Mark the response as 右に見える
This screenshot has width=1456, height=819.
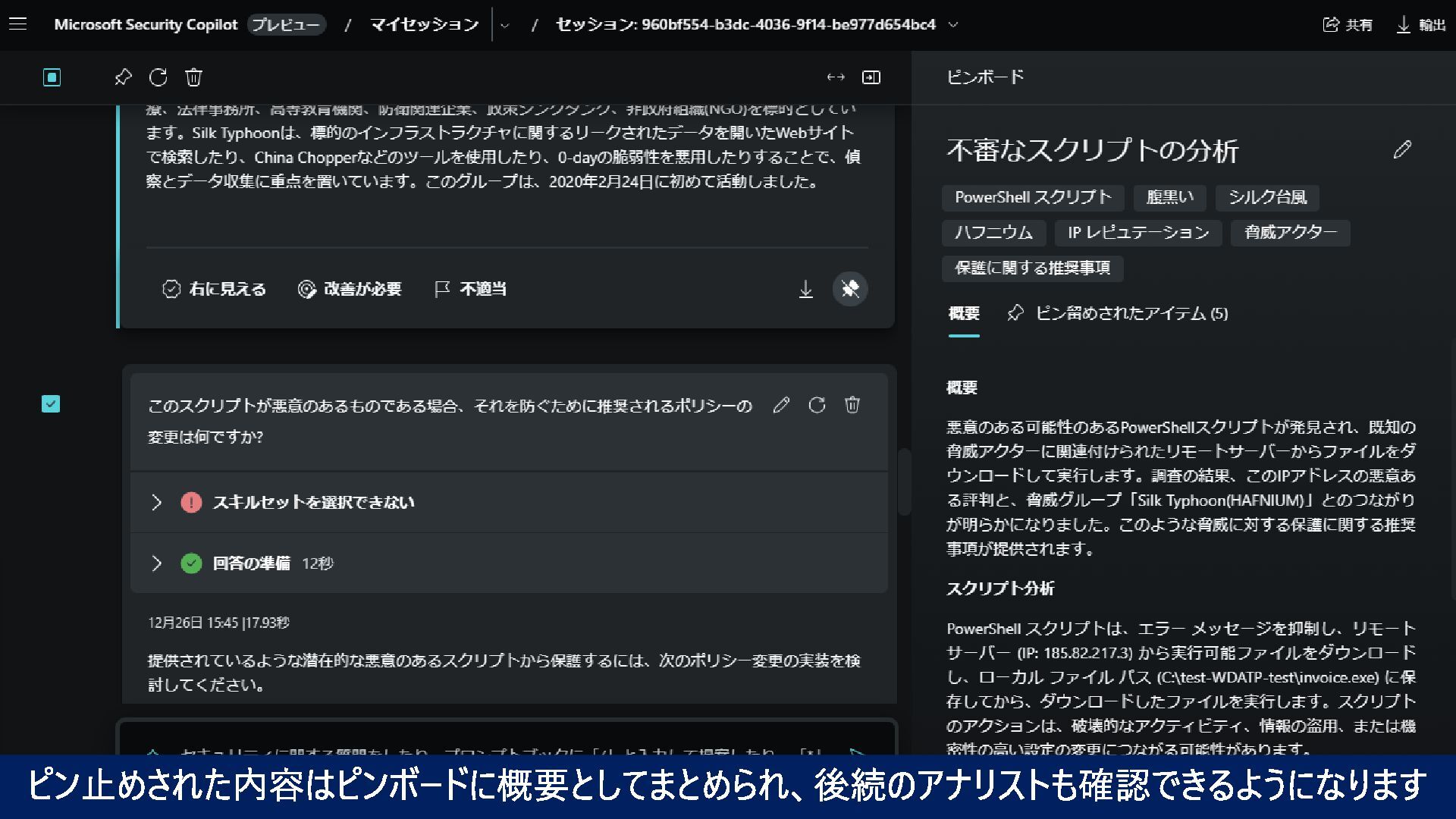pos(214,289)
